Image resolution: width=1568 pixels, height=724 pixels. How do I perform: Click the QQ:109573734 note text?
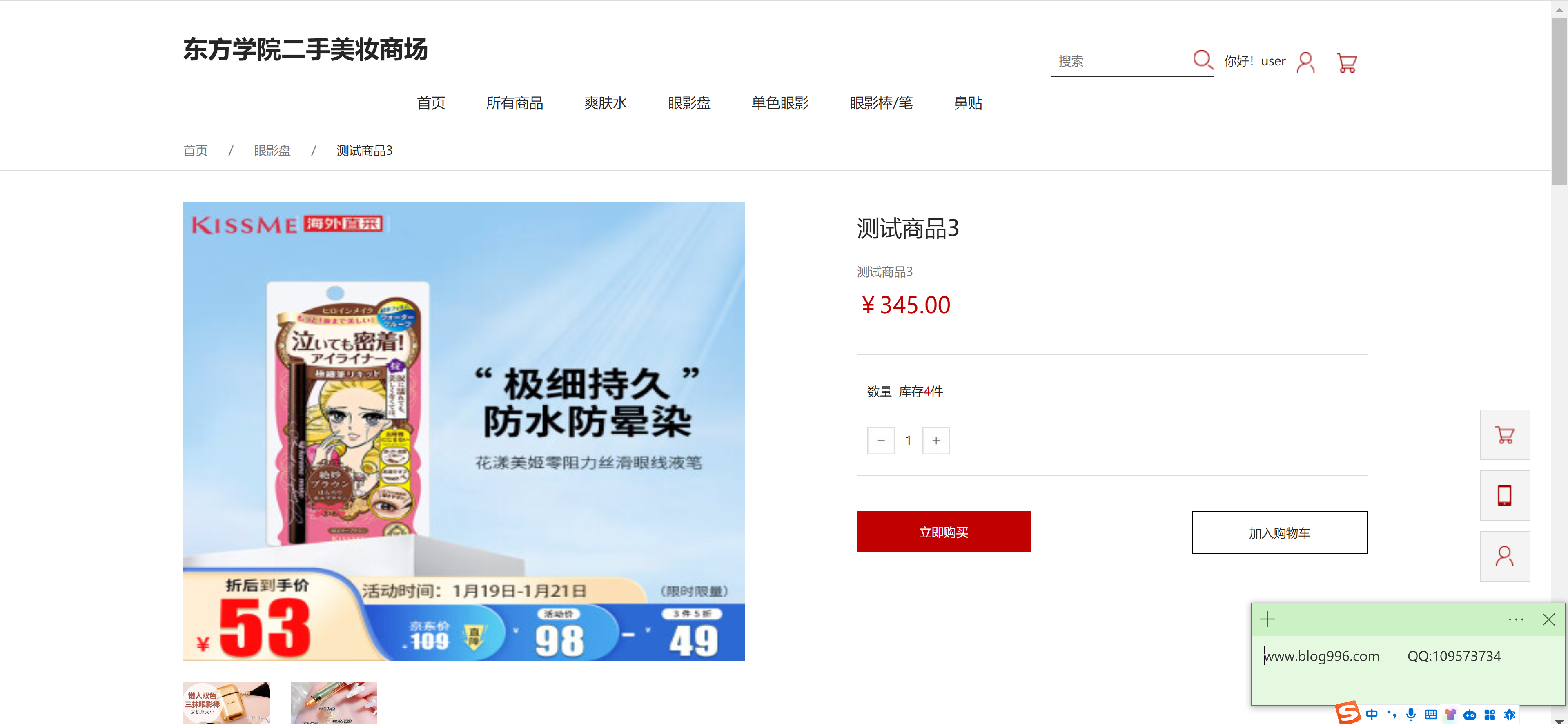[x=1454, y=656]
